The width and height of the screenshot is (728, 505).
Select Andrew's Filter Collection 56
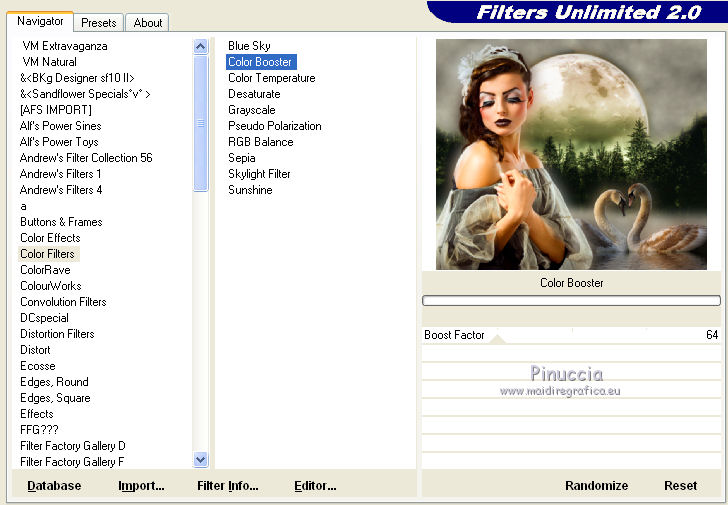tap(86, 158)
